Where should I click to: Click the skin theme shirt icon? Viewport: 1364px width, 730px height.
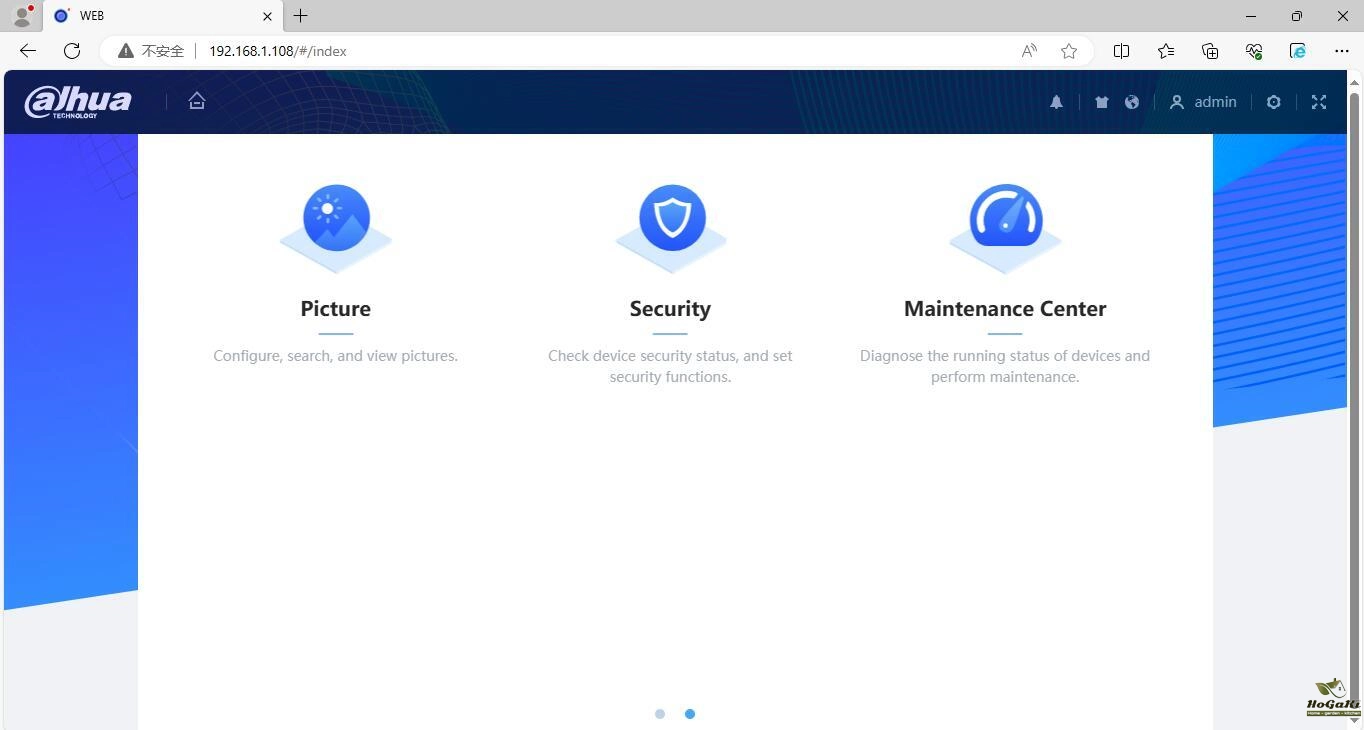(1101, 102)
